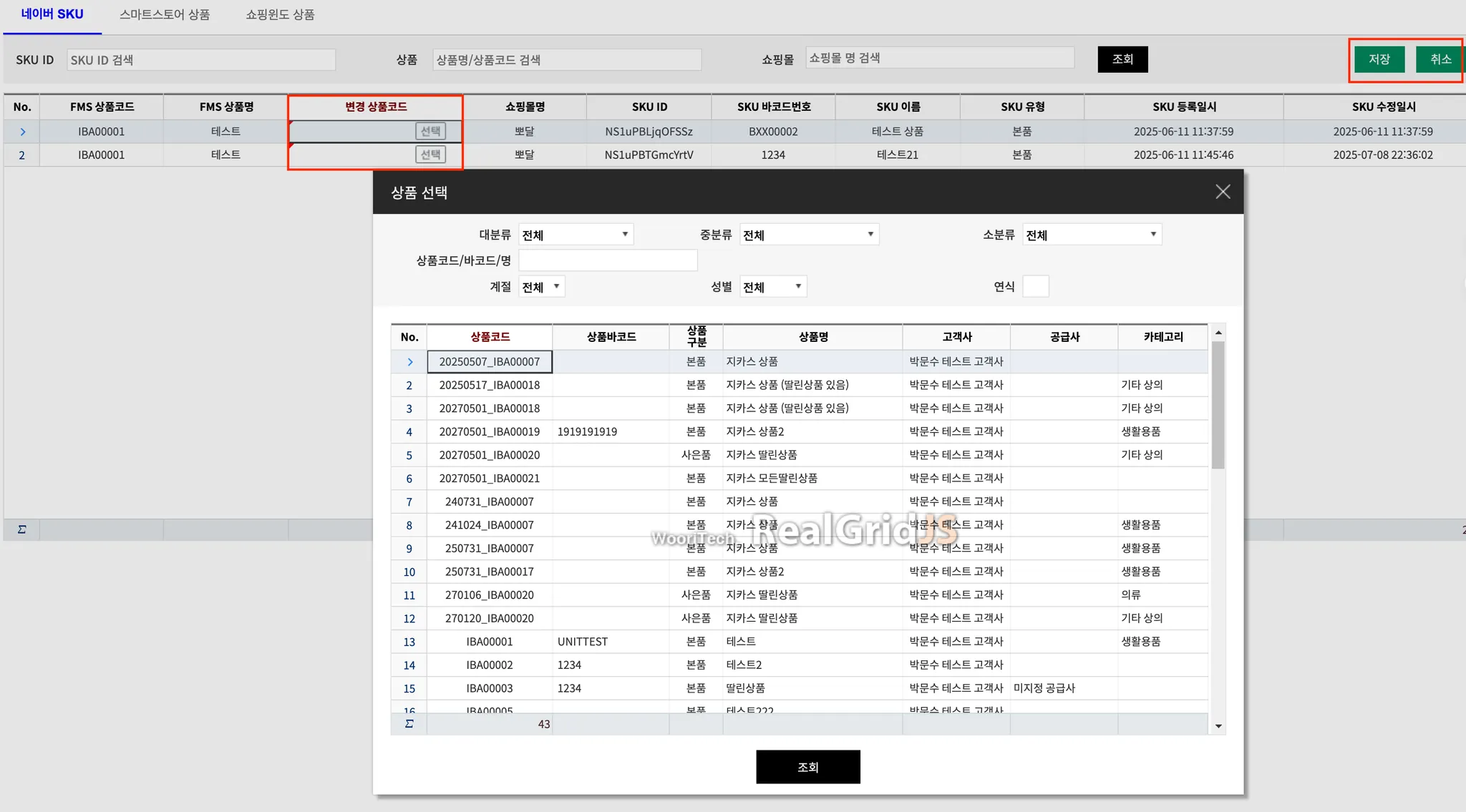The image size is (1466, 812).
Task: Open the 대분류 dropdown
Action: pyautogui.click(x=576, y=235)
